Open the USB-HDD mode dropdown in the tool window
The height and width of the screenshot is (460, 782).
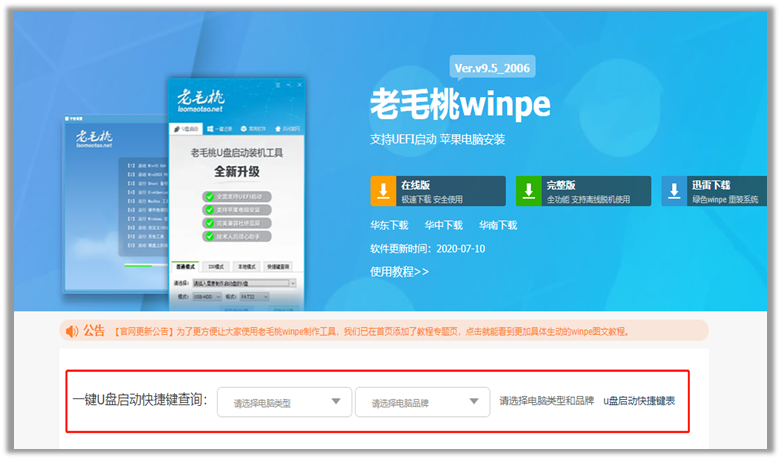coord(206,297)
